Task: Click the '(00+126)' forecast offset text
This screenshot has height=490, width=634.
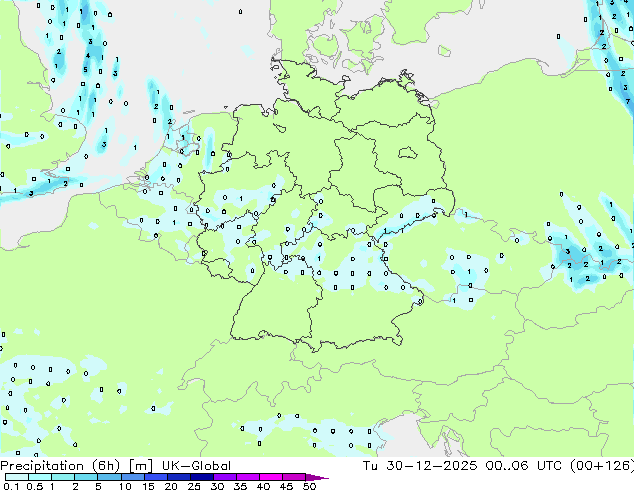Action: [x=602, y=466]
